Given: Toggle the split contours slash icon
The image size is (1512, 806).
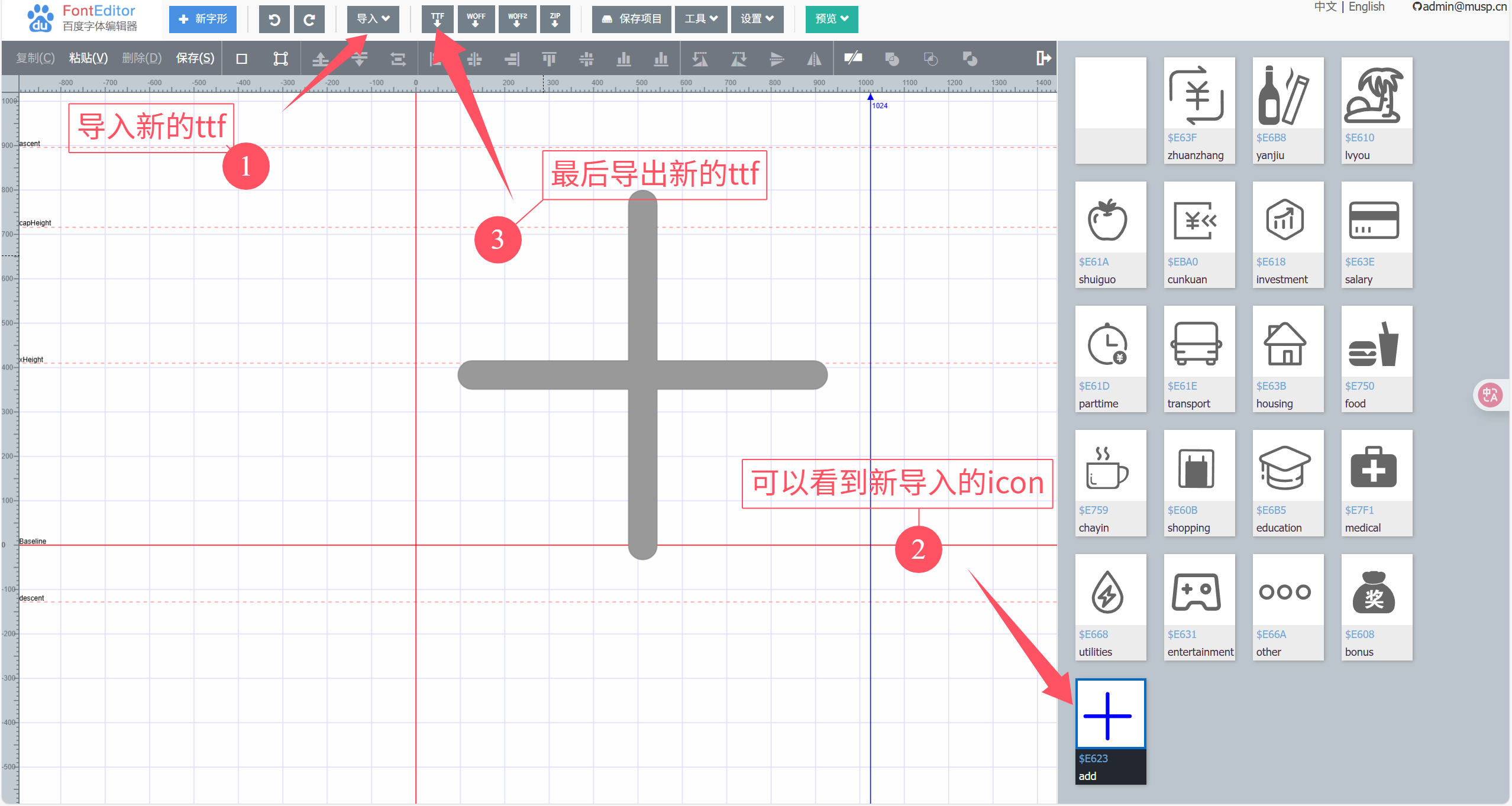Looking at the screenshot, I should [853, 59].
